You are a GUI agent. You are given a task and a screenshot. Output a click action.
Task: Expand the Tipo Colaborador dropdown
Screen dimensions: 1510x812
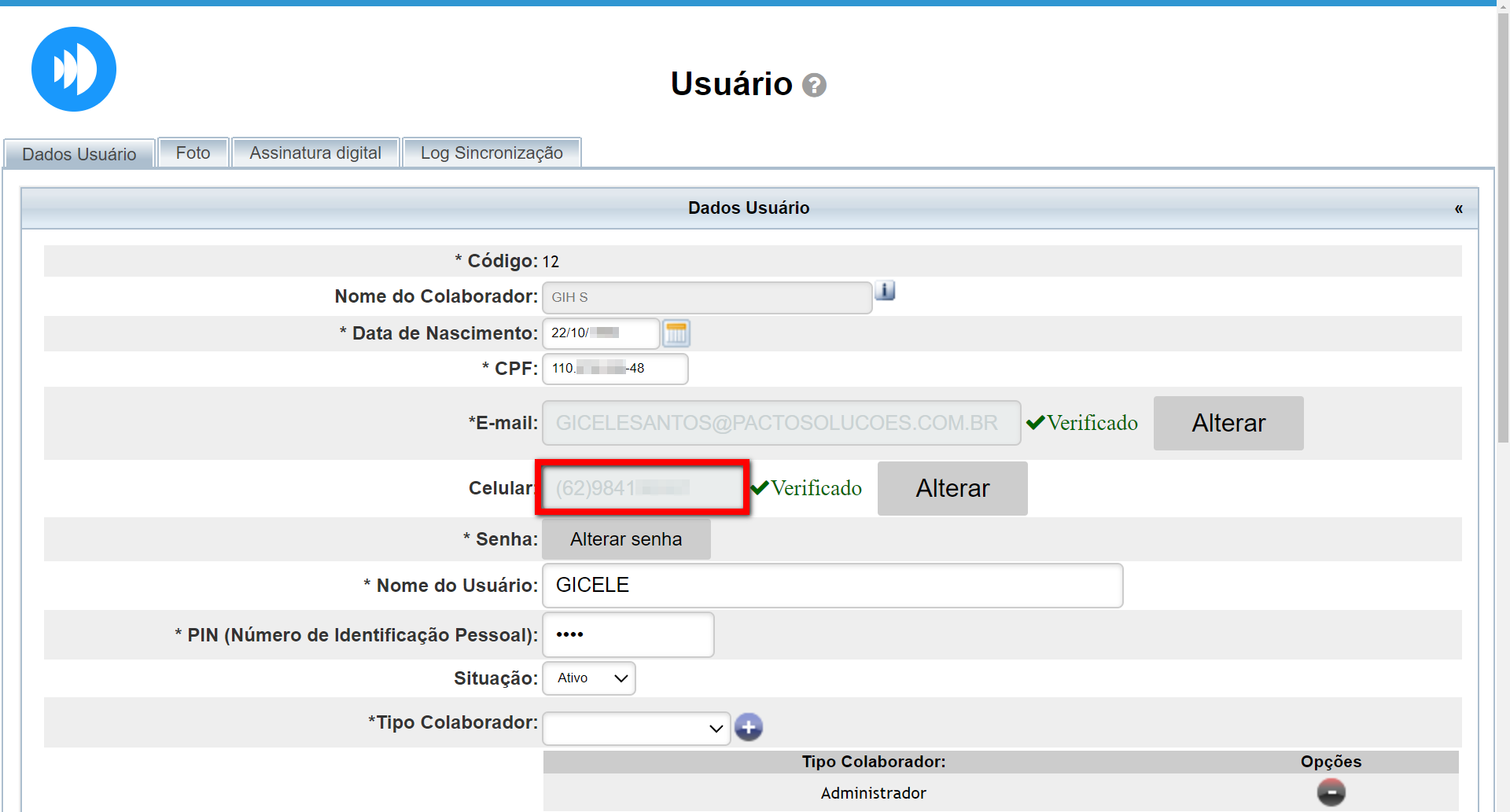point(636,728)
